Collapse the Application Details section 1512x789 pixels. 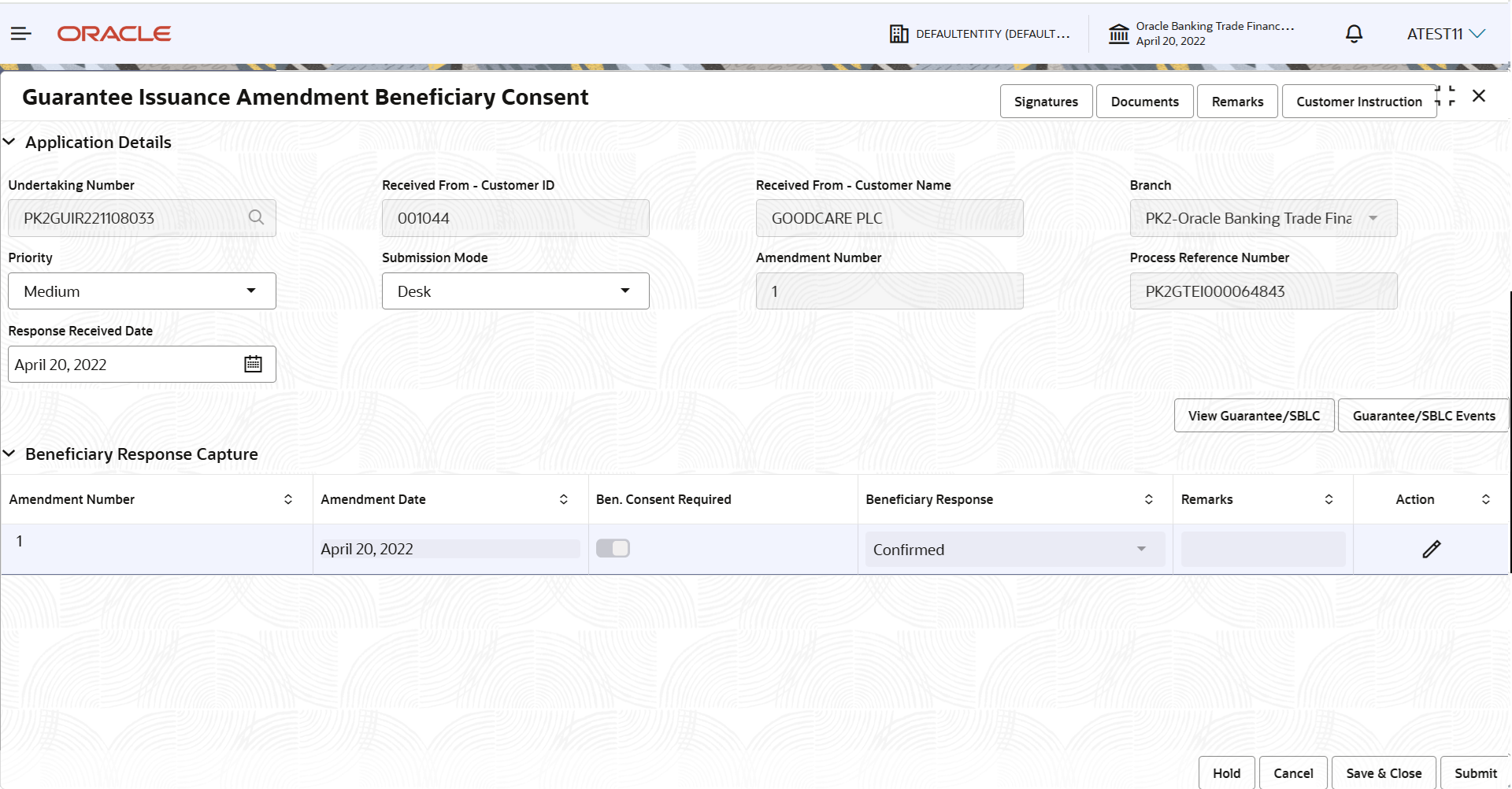(x=9, y=142)
